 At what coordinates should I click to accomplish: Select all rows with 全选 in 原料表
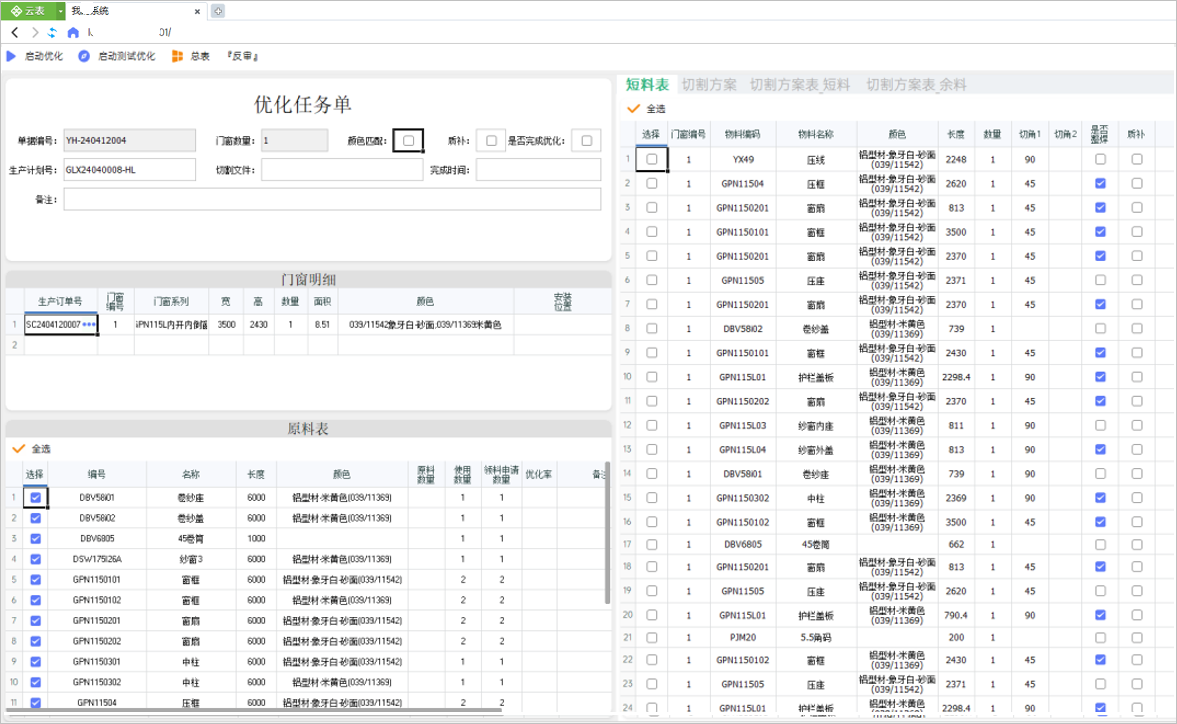[x=32, y=449]
